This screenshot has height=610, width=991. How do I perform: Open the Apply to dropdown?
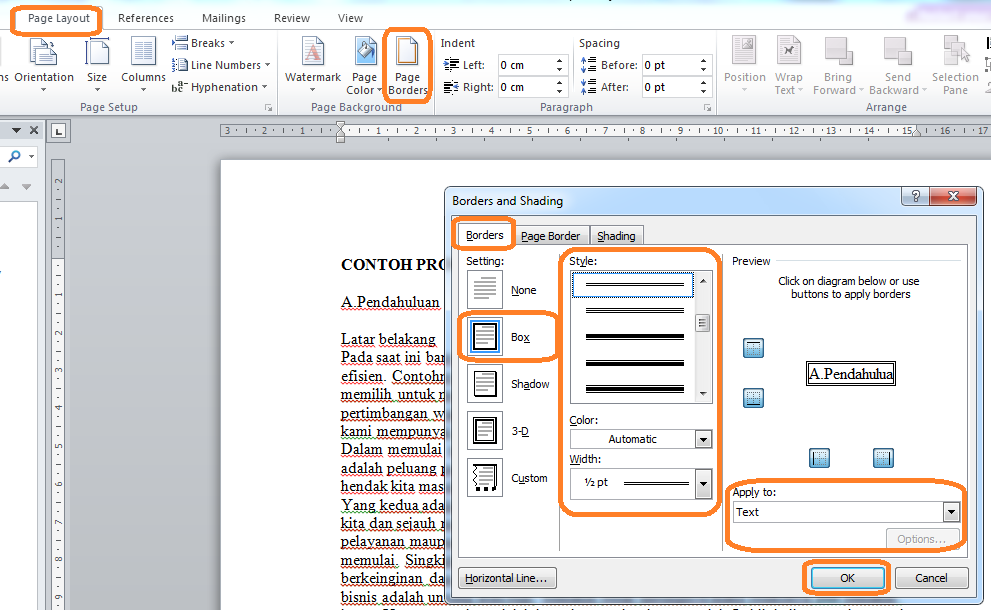coord(950,511)
